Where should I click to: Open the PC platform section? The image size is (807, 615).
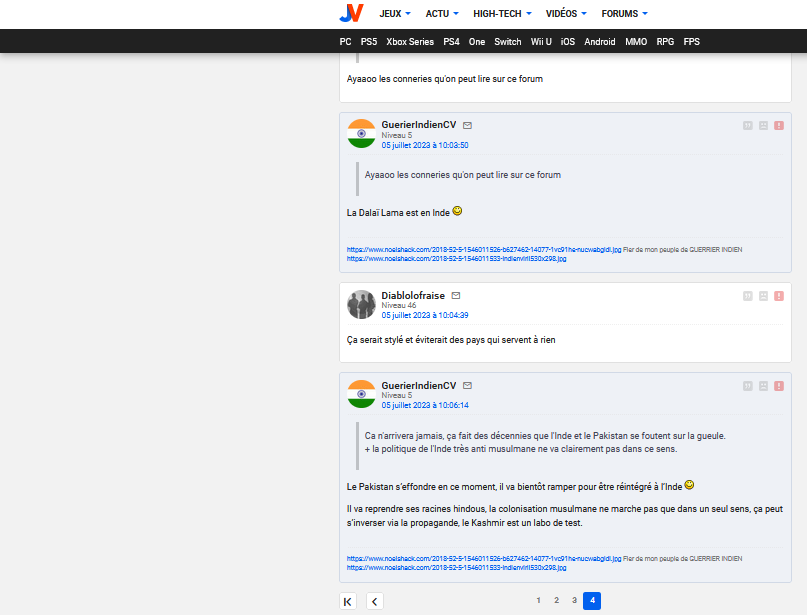coord(345,42)
